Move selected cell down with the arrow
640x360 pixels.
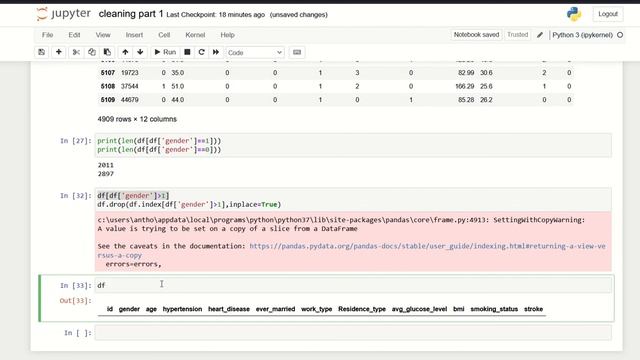pos(140,52)
